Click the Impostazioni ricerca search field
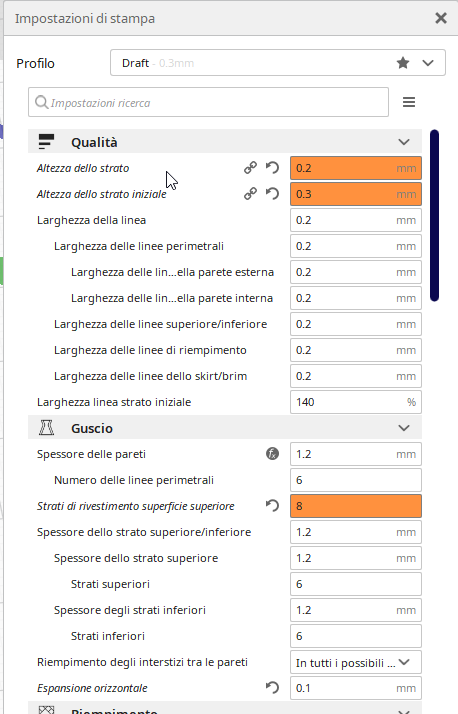 coord(209,102)
